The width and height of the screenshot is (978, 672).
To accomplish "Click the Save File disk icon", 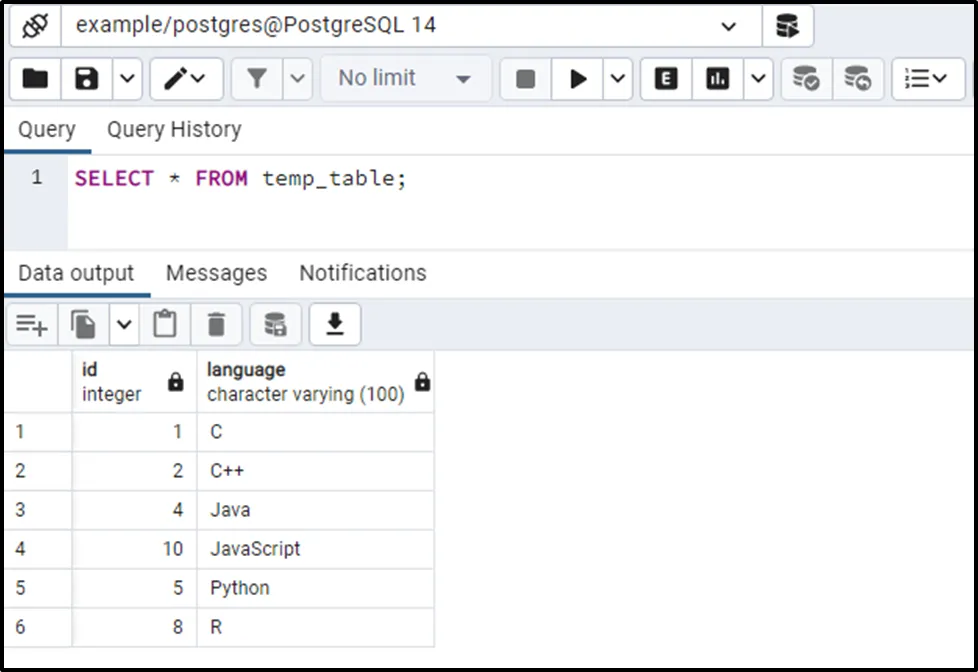I will pyautogui.click(x=87, y=78).
